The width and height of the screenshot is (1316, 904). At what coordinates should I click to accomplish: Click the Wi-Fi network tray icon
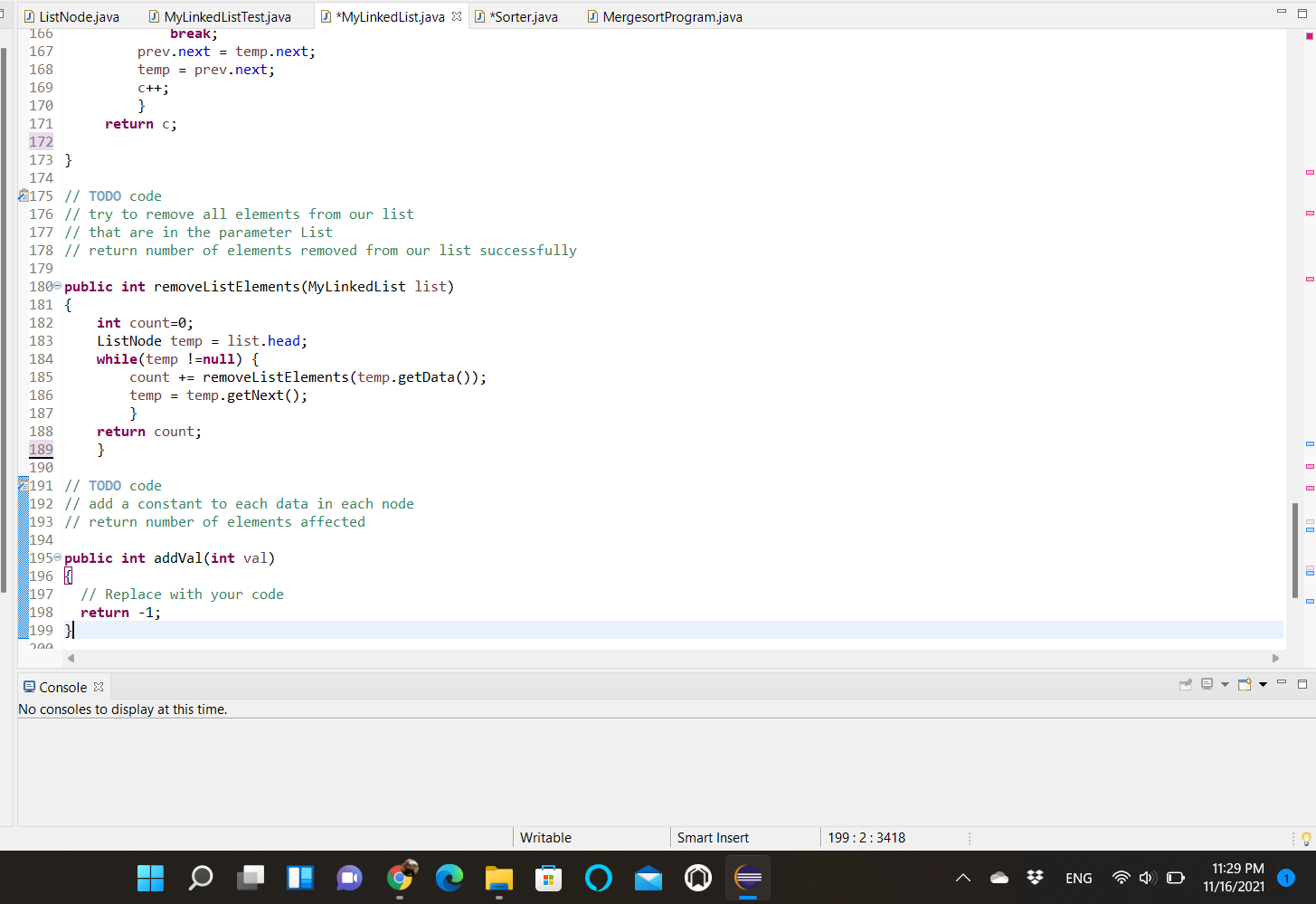pos(1122,878)
